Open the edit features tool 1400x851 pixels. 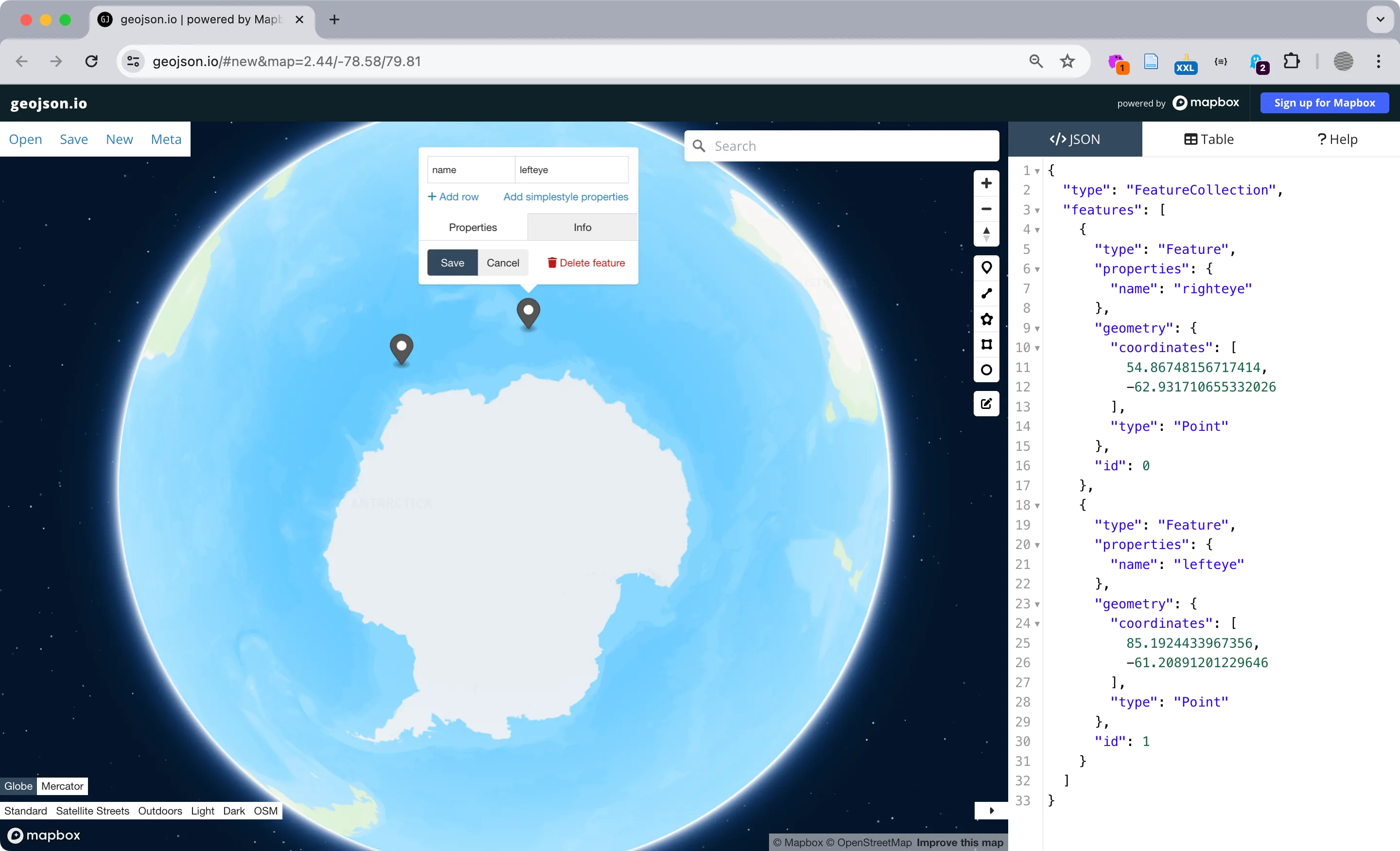pyautogui.click(x=986, y=404)
